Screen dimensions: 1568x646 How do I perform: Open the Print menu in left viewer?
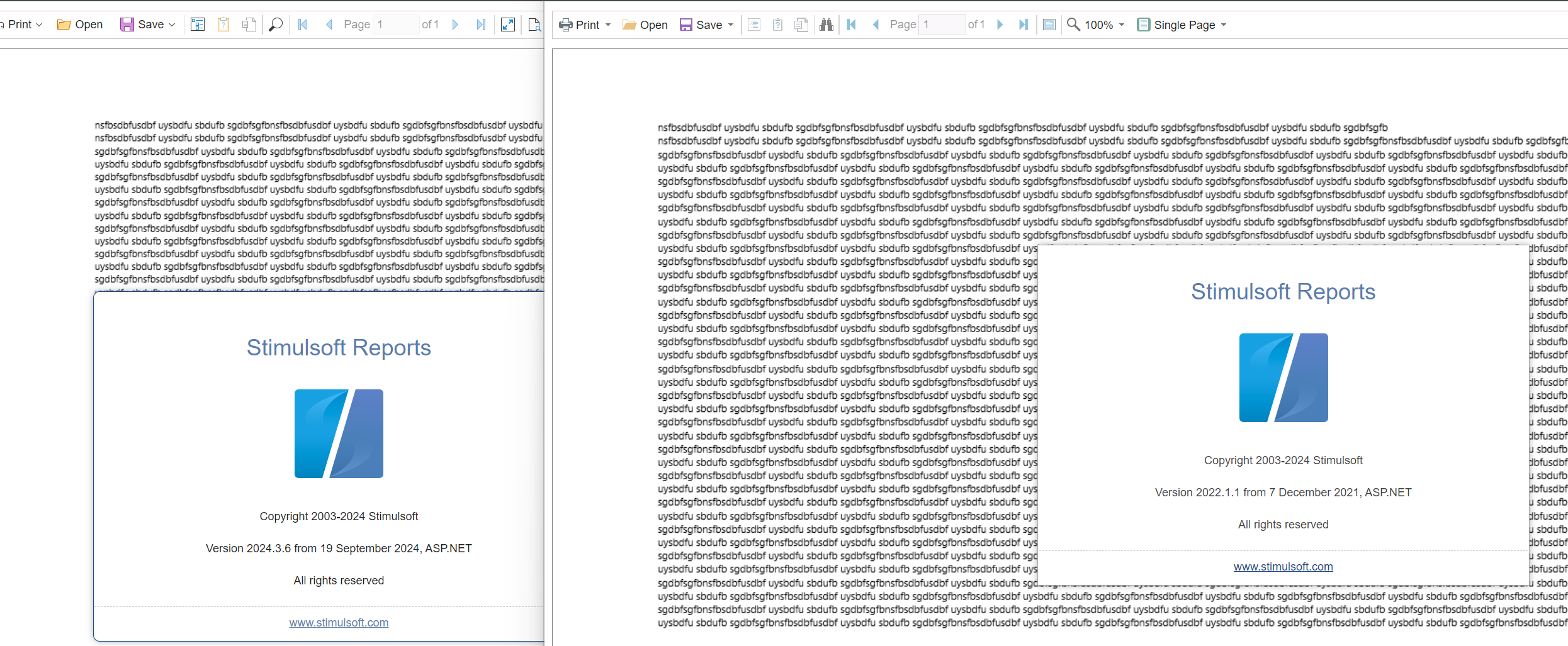pyautogui.click(x=21, y=25)
